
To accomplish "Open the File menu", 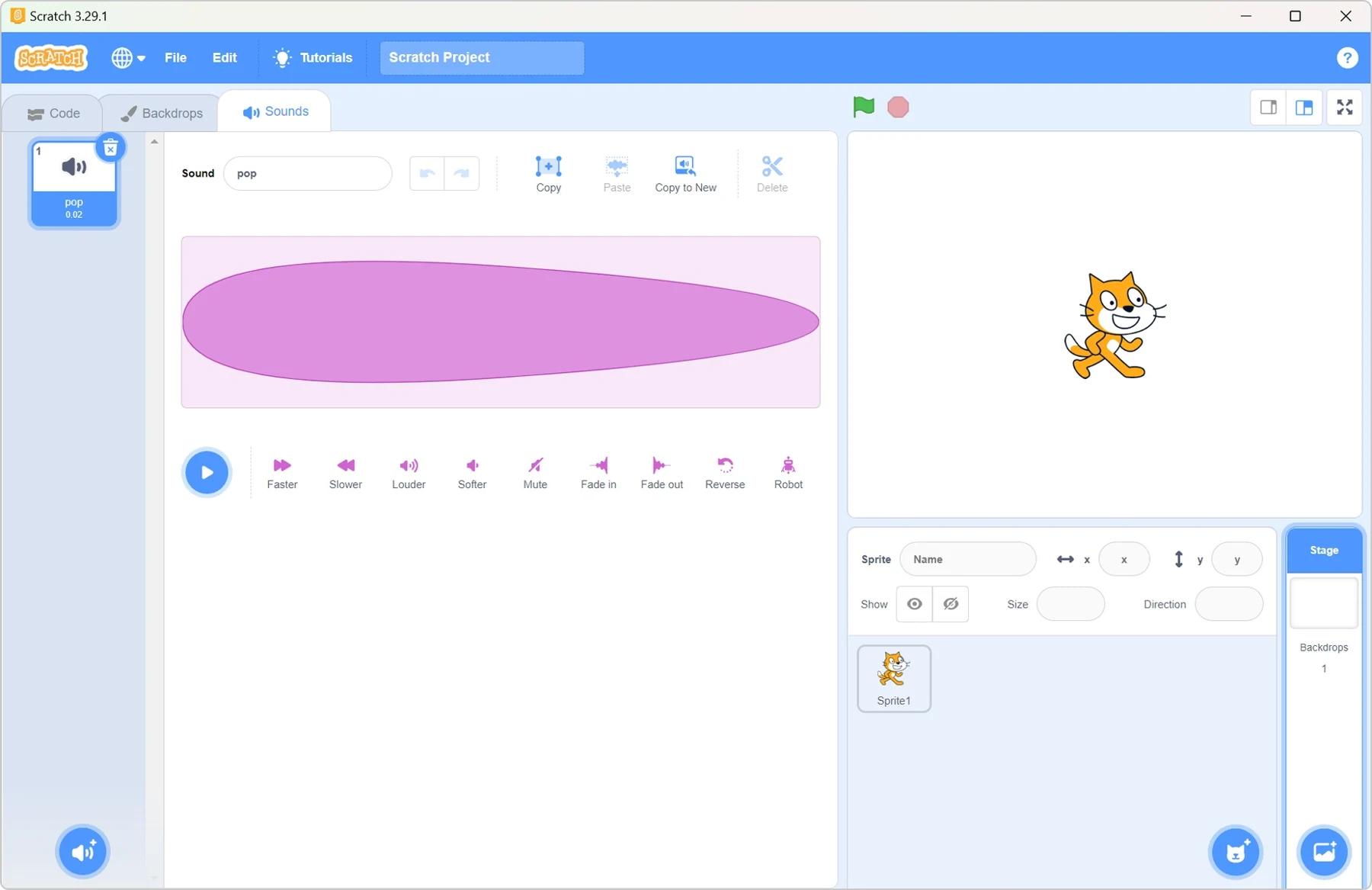I will coord(175,58).
